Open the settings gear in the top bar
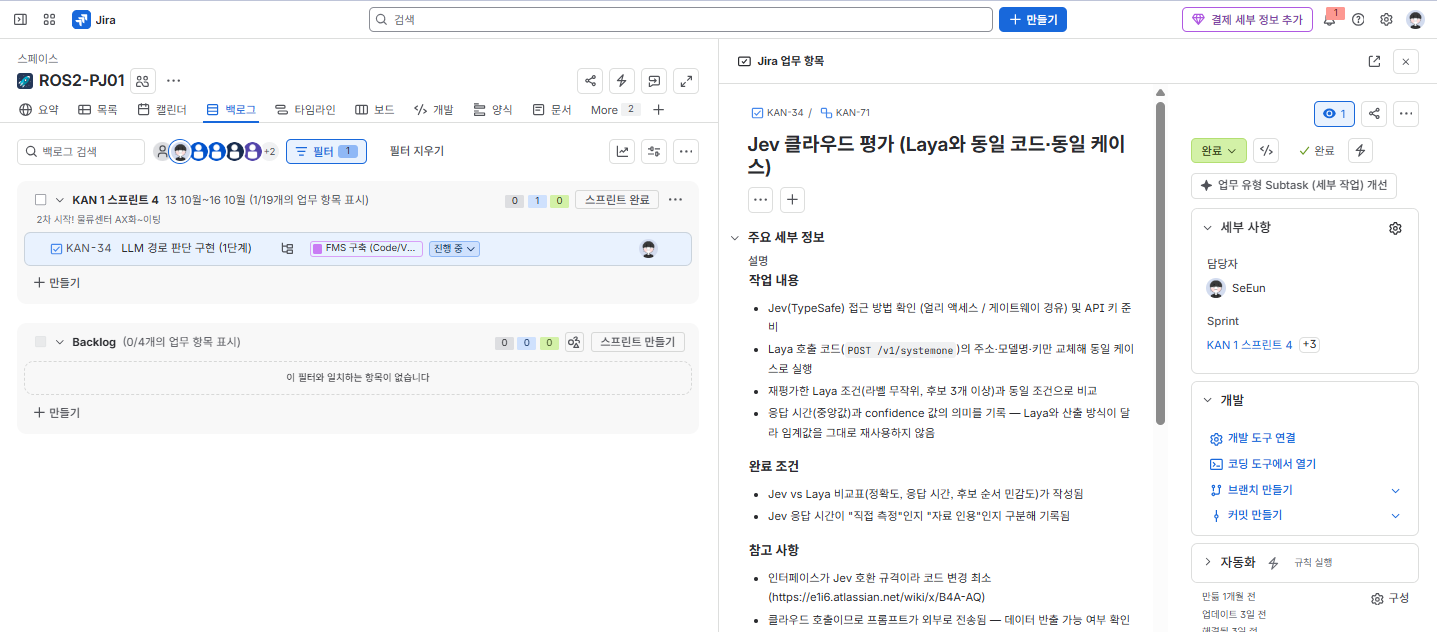The height and width of the screenshot is (632, 1437). coord(1386,19)
